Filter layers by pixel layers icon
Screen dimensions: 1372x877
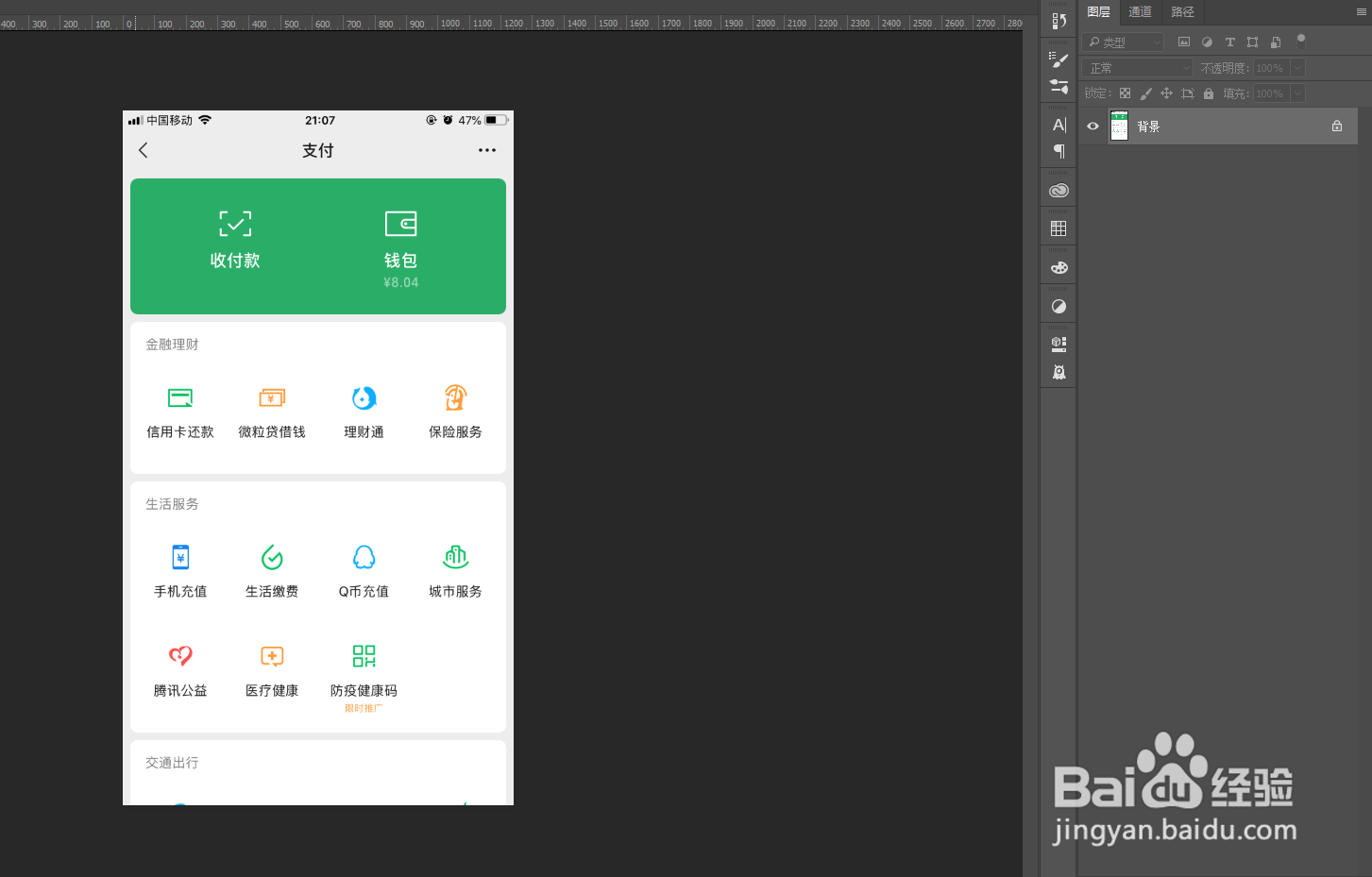[x=1184, y=42]
